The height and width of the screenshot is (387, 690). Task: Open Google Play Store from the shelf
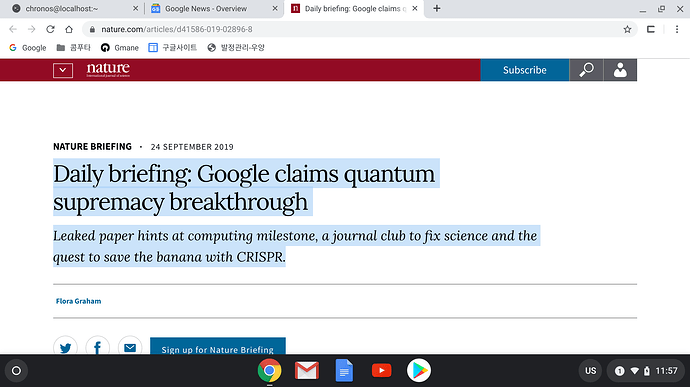(419, 371)
